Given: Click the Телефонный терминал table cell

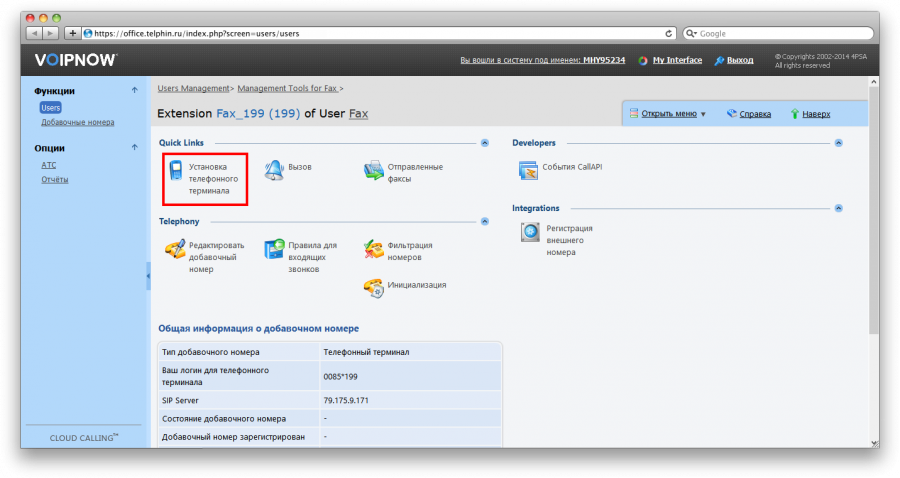Looking at the screenshot, I should coord(410,352).
